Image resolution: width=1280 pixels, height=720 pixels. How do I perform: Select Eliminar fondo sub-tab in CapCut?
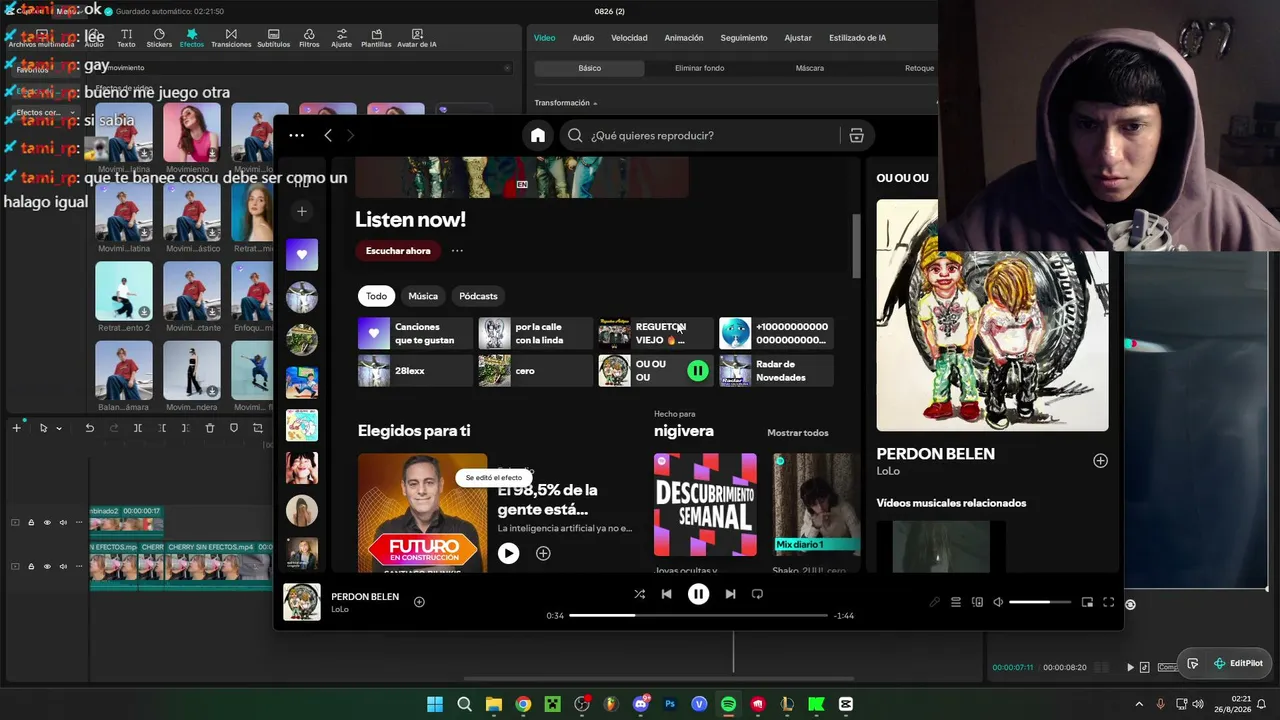tap(699, 68)
